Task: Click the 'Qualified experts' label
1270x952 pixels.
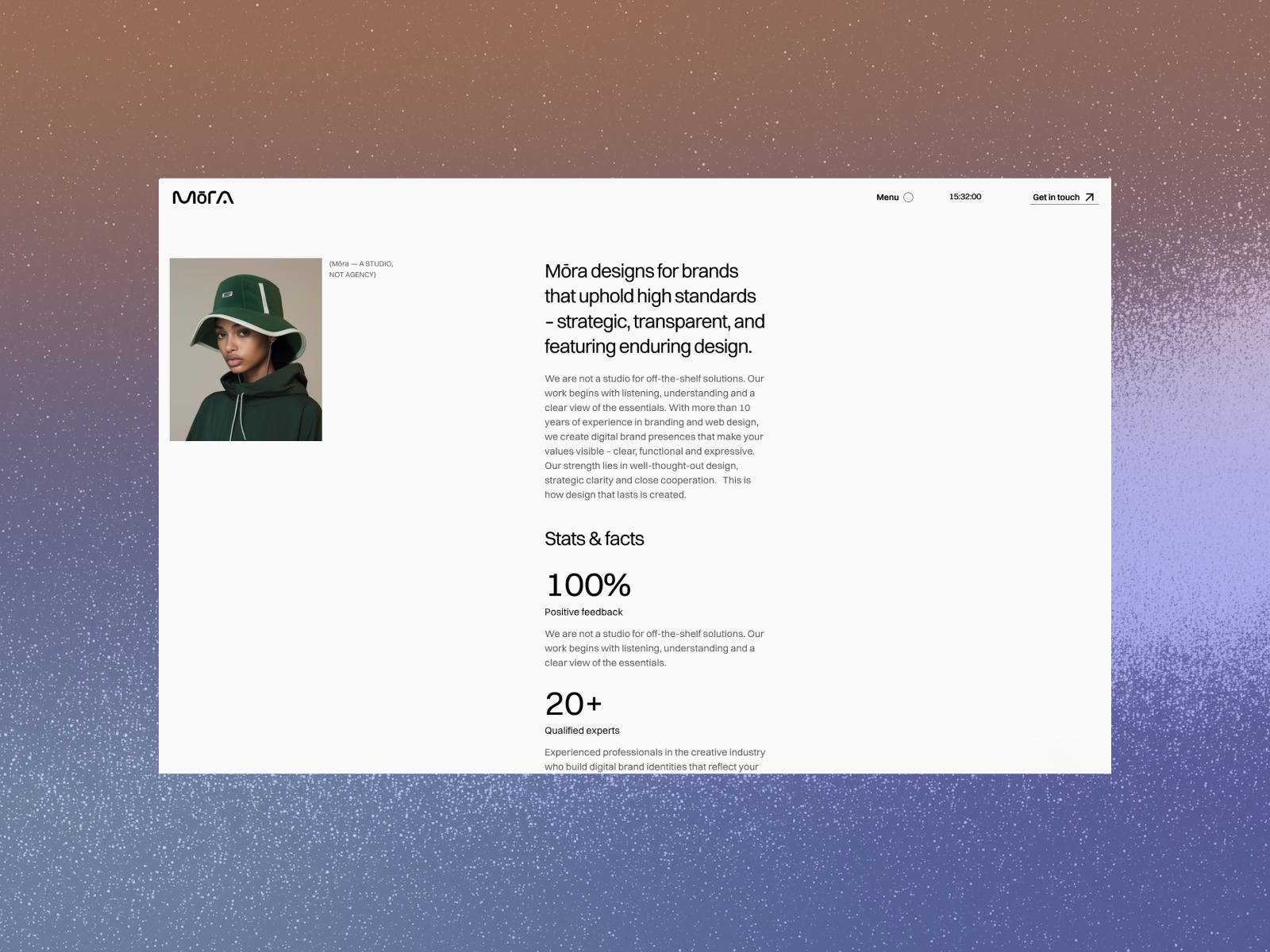Action: pyautogui.click(x=582, y=731)
